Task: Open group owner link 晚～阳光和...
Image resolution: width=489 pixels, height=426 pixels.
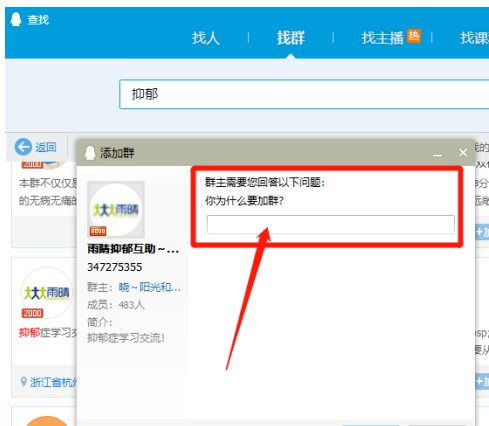Action: [150, 287]
